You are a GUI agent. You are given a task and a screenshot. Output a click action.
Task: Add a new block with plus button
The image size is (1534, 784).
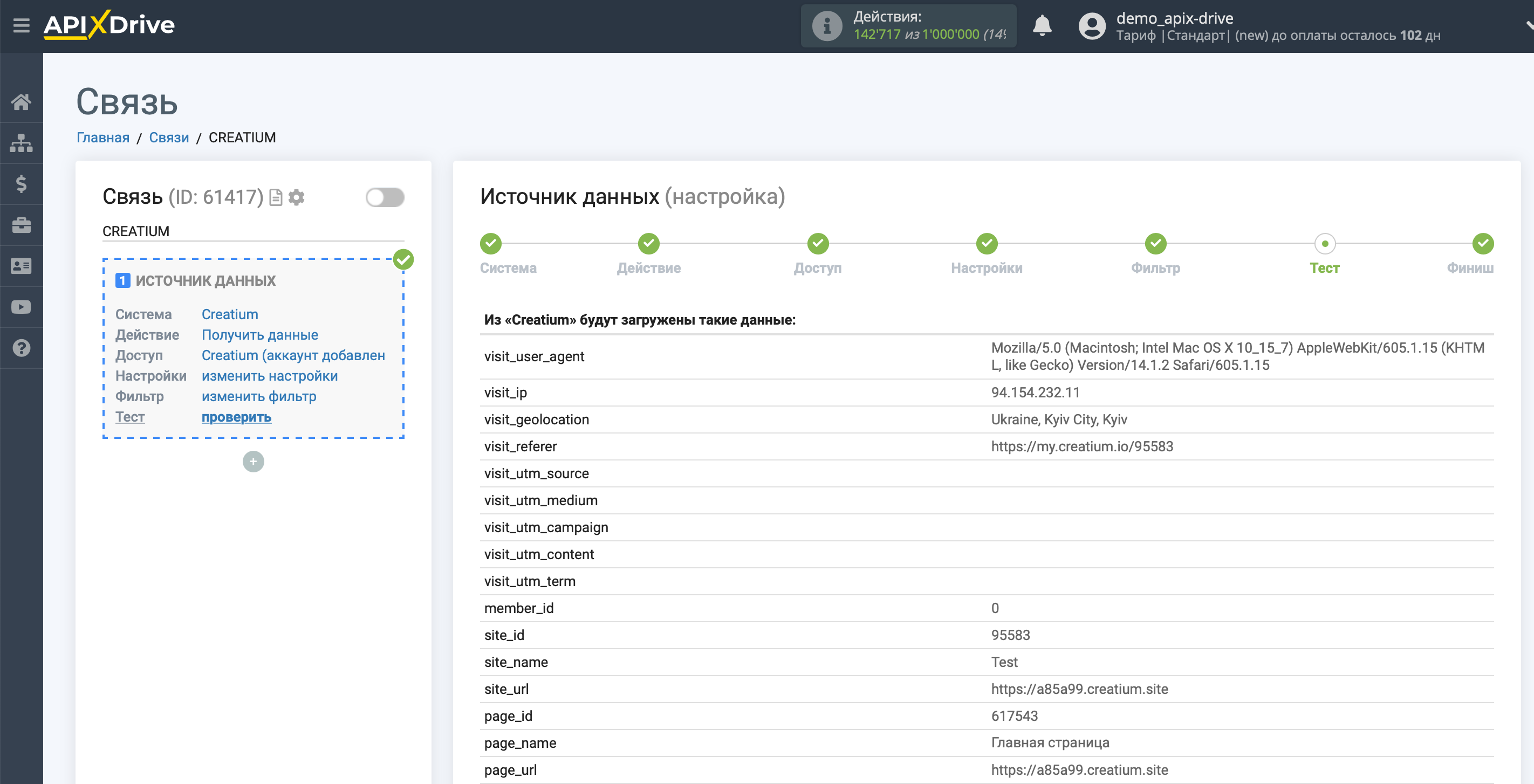point(253,462)
